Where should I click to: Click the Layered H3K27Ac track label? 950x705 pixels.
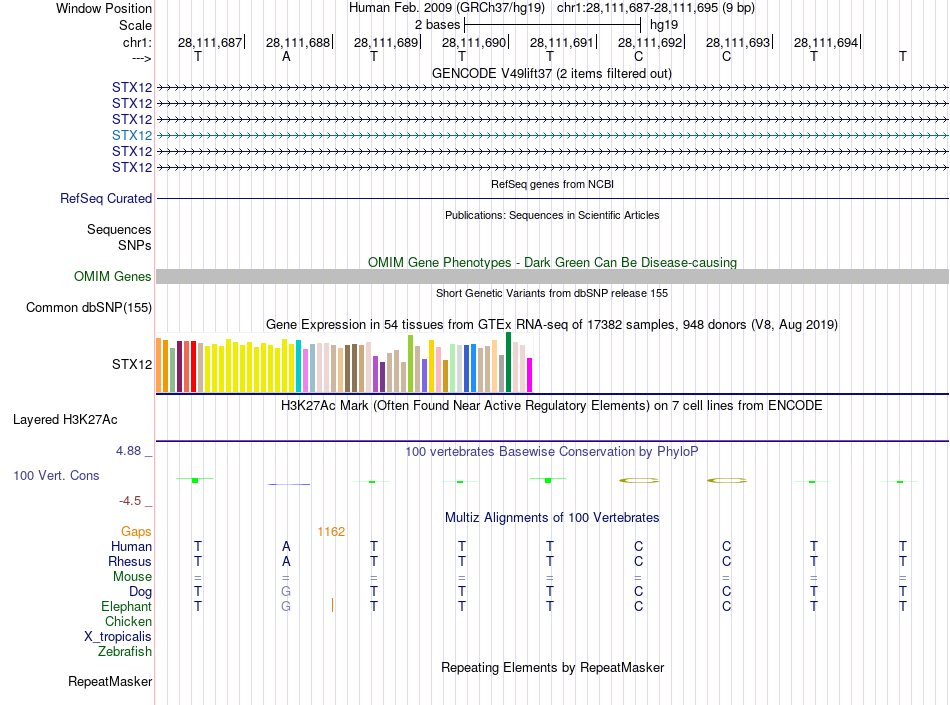pos(65,420)
